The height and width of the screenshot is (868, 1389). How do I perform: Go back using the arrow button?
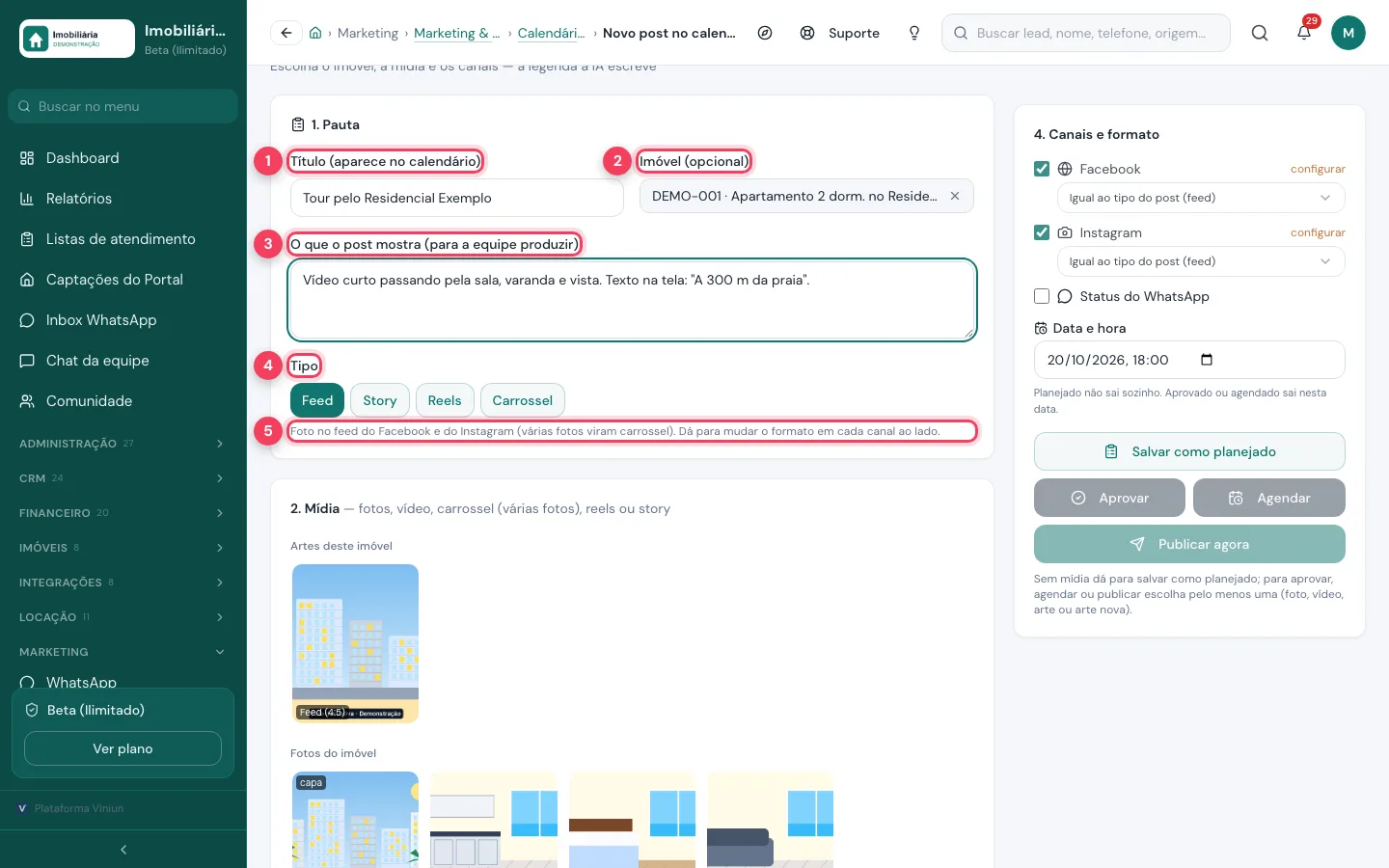click(286, 33)
